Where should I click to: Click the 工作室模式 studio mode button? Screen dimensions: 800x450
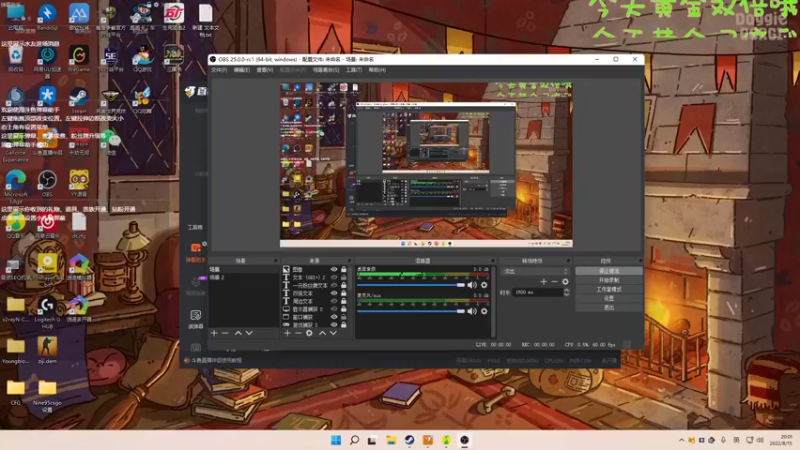[609, 289]
